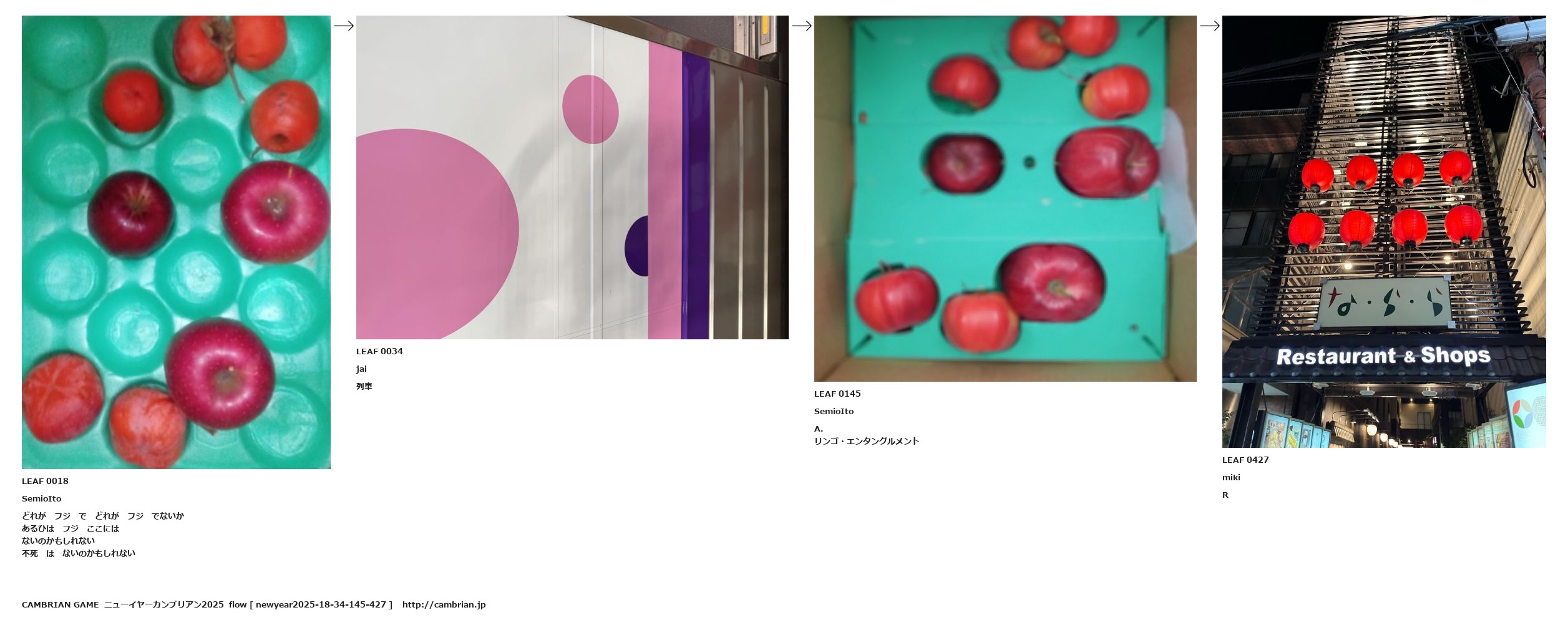Image resolution: width=1568 pixels, height=620 pixels.
Task: Click the LEAF 0018 label
Action: pos(45,481)
